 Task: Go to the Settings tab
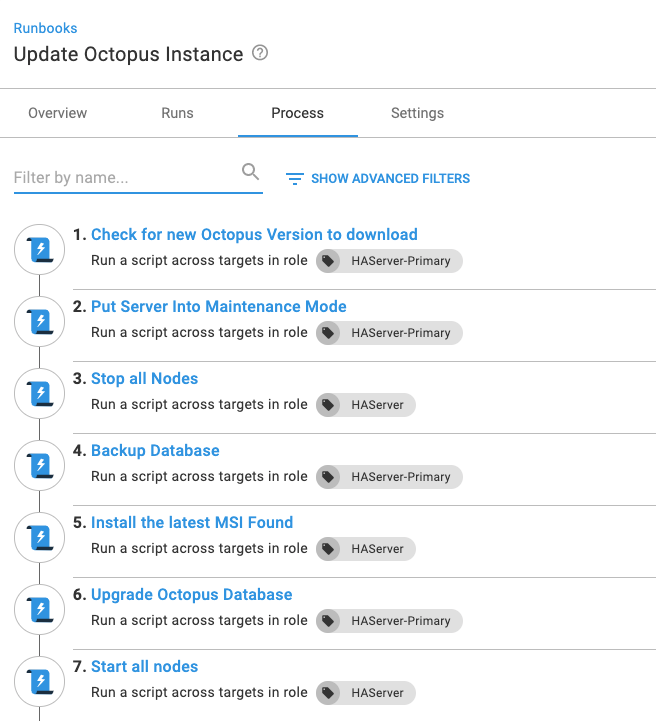417,113
